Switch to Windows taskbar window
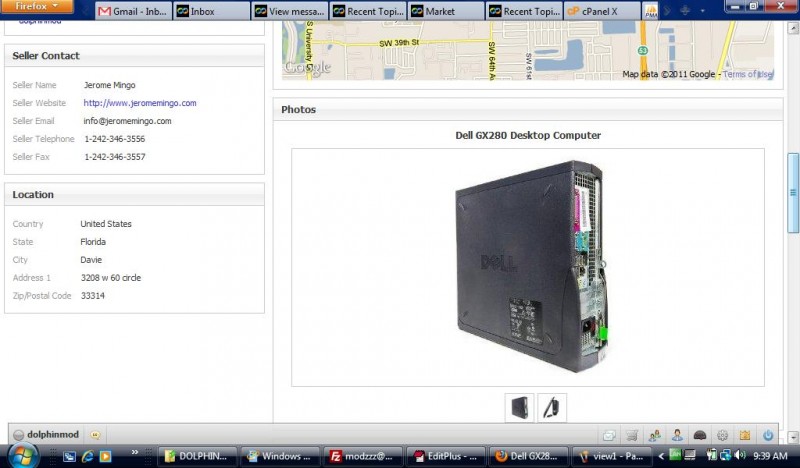The width and height of the screenshot is (800, 468). (x=280, y=456)
